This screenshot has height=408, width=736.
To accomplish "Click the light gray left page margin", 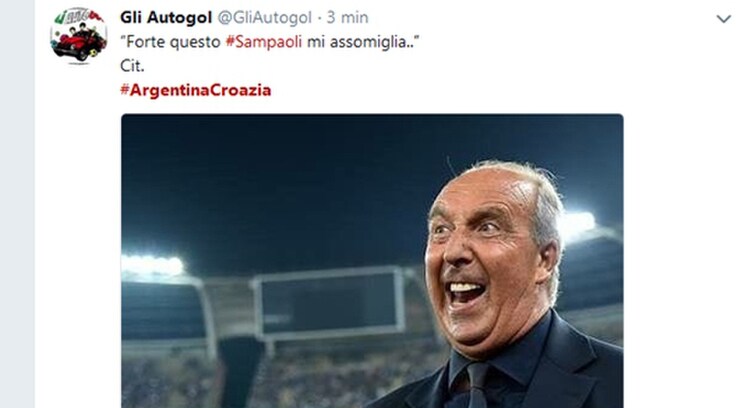I will pyautogui.click(x=17, y=204).
